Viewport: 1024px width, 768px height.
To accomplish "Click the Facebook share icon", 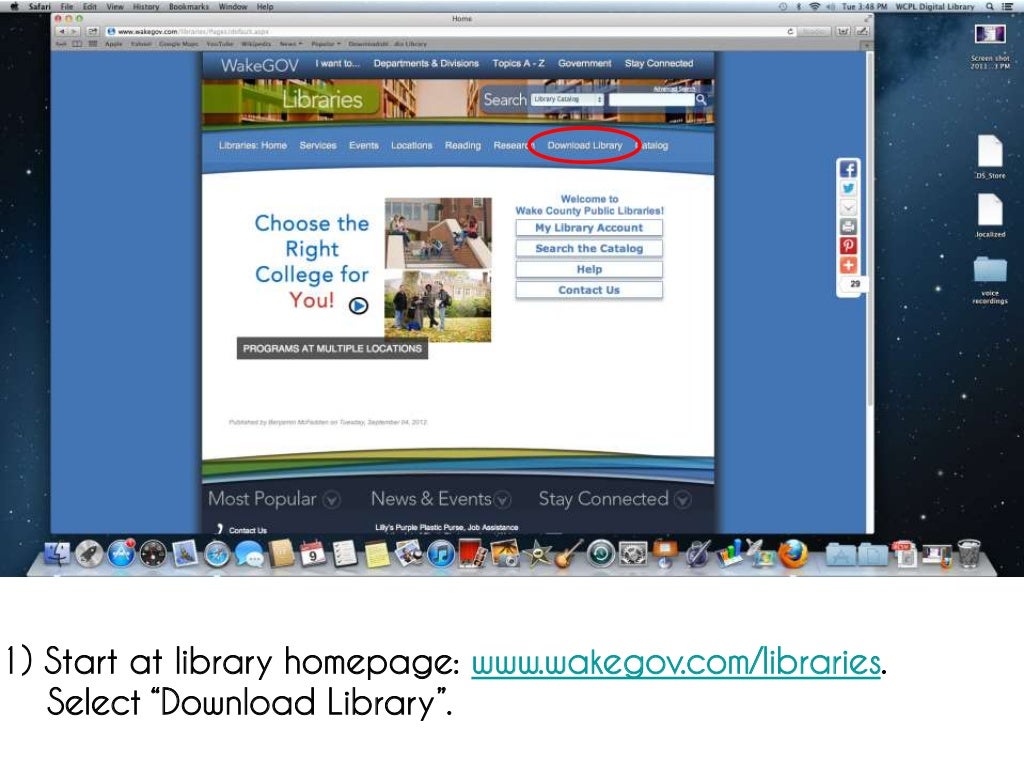I will point(848,169).
